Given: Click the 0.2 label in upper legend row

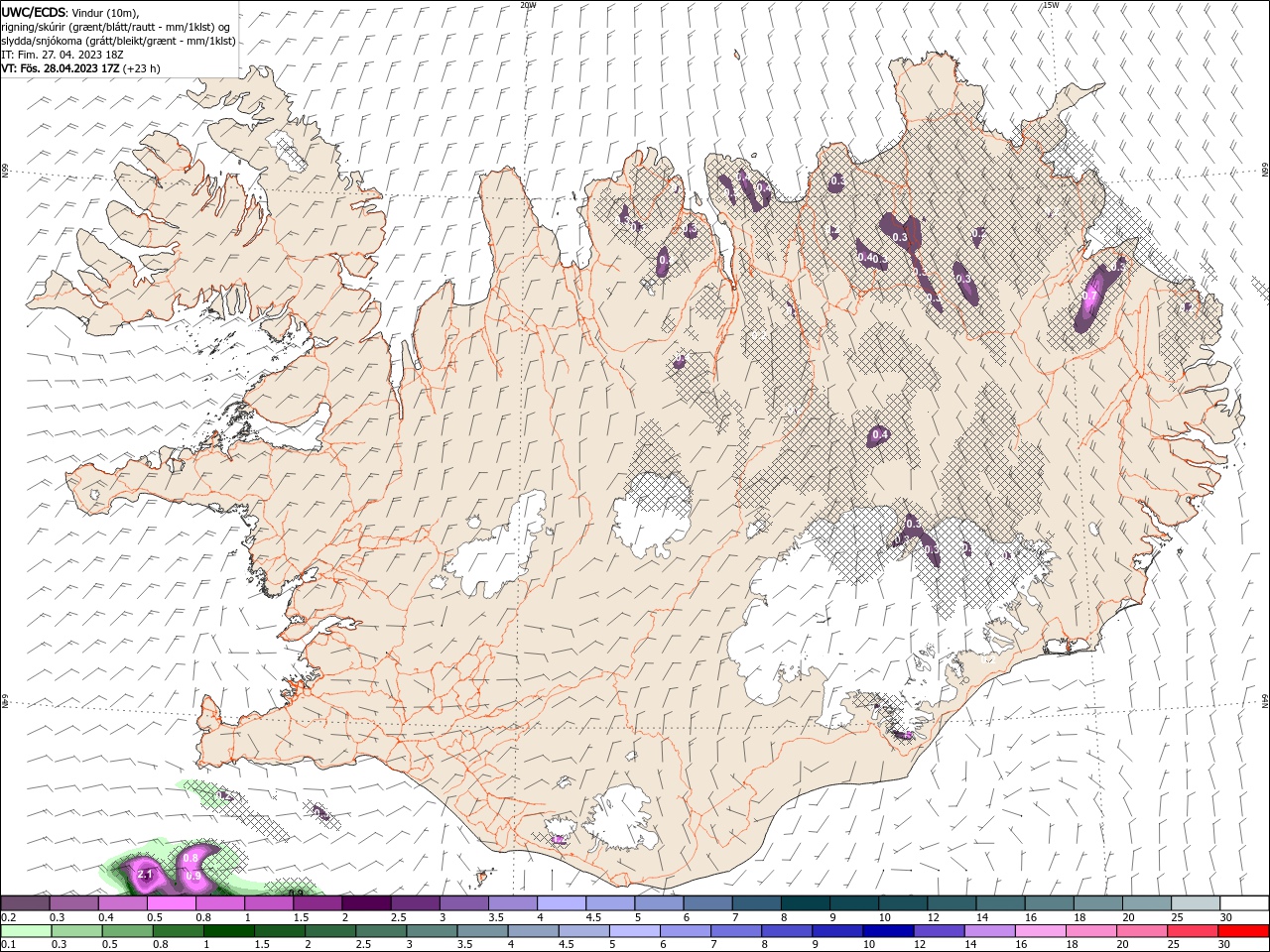Looking at the screenshot, I should (x=8, y=917).
